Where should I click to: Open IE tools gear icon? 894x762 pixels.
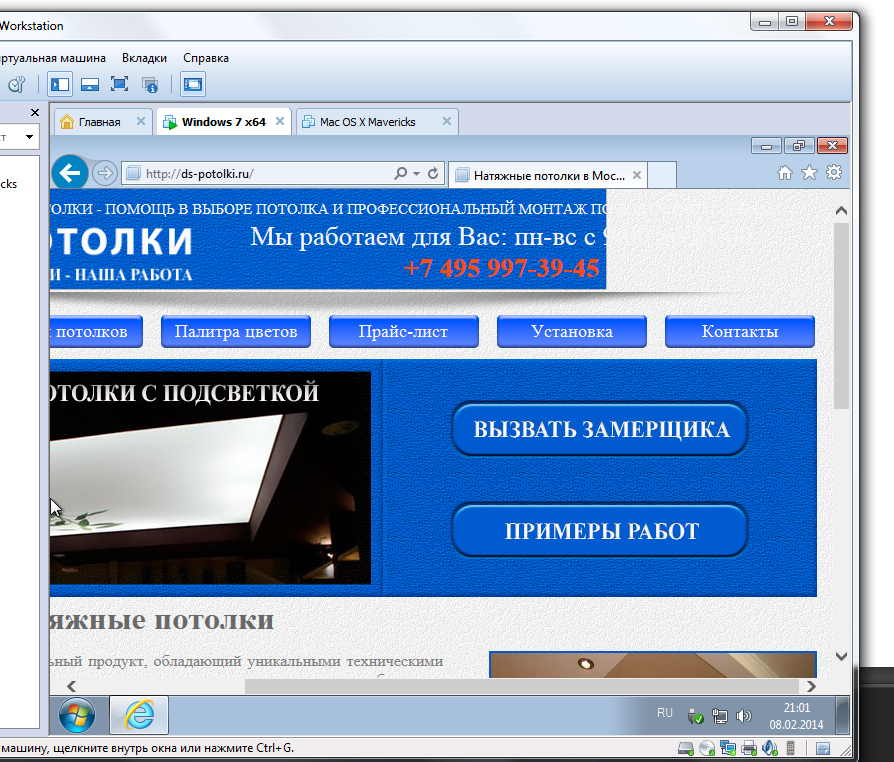(x=834, y=172)
